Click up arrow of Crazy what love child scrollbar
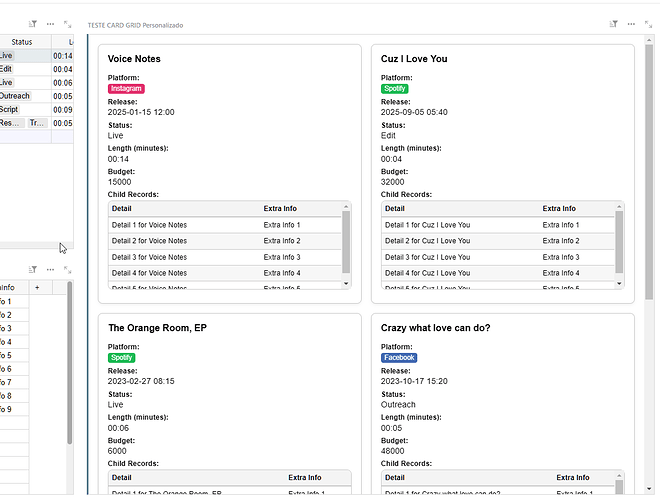The width and height of the screenshot is (660, 500). (619, 476)
